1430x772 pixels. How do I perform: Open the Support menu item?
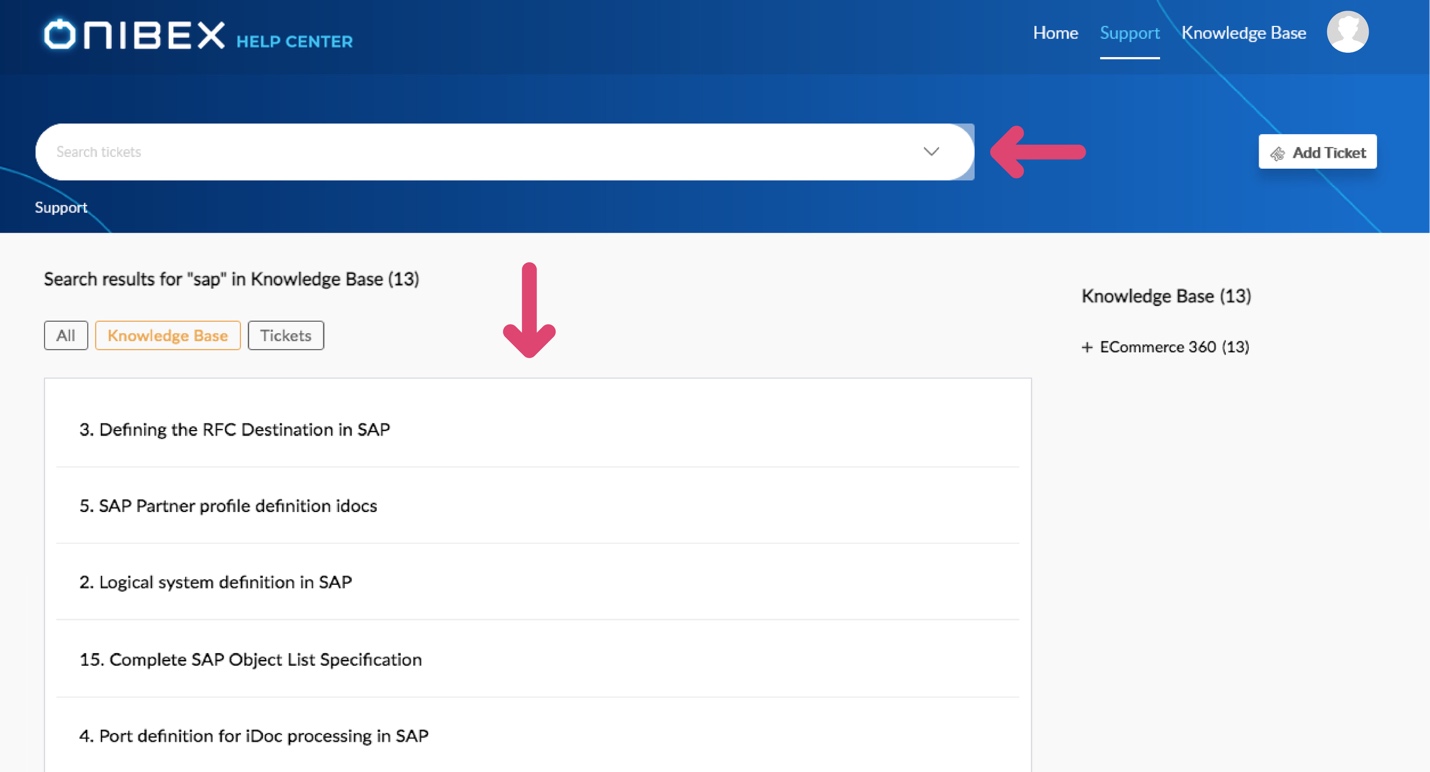[x=1129, y=33]
